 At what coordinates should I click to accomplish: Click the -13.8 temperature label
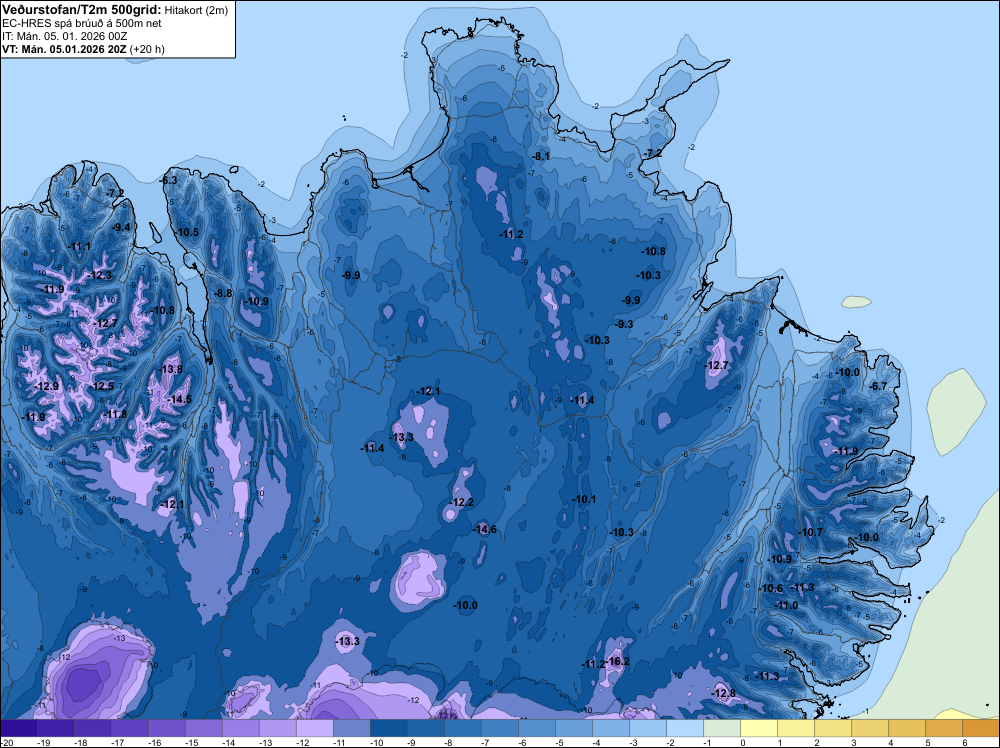click(171, 369)
